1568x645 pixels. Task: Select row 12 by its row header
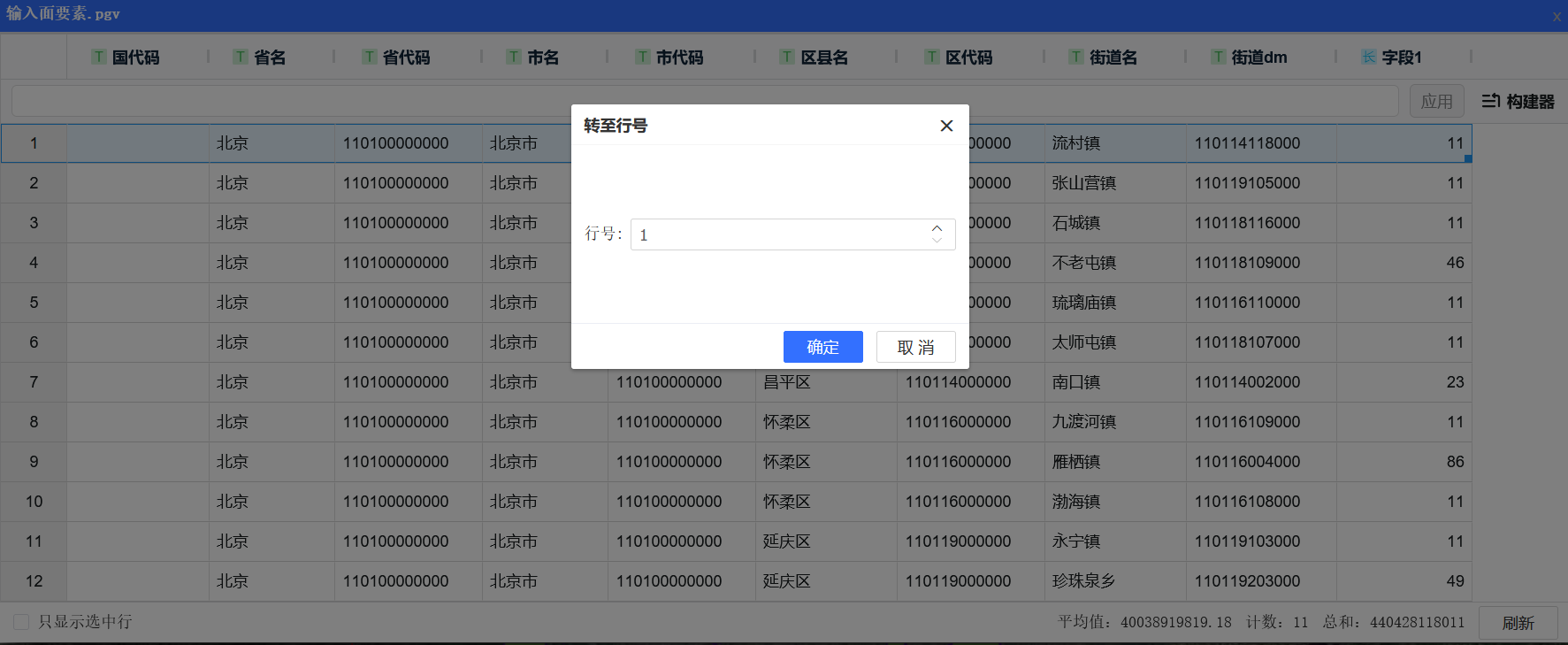[x=34, y=581]
